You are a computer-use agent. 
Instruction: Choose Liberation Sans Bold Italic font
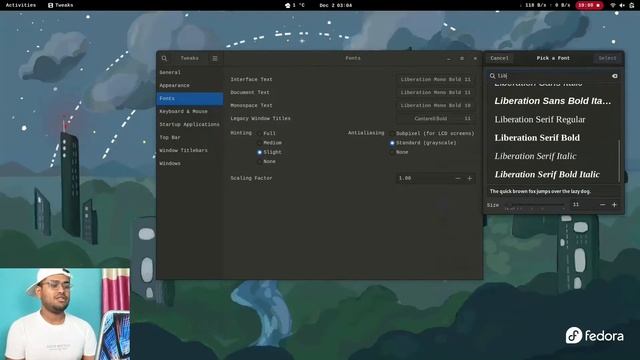point(553,101)
